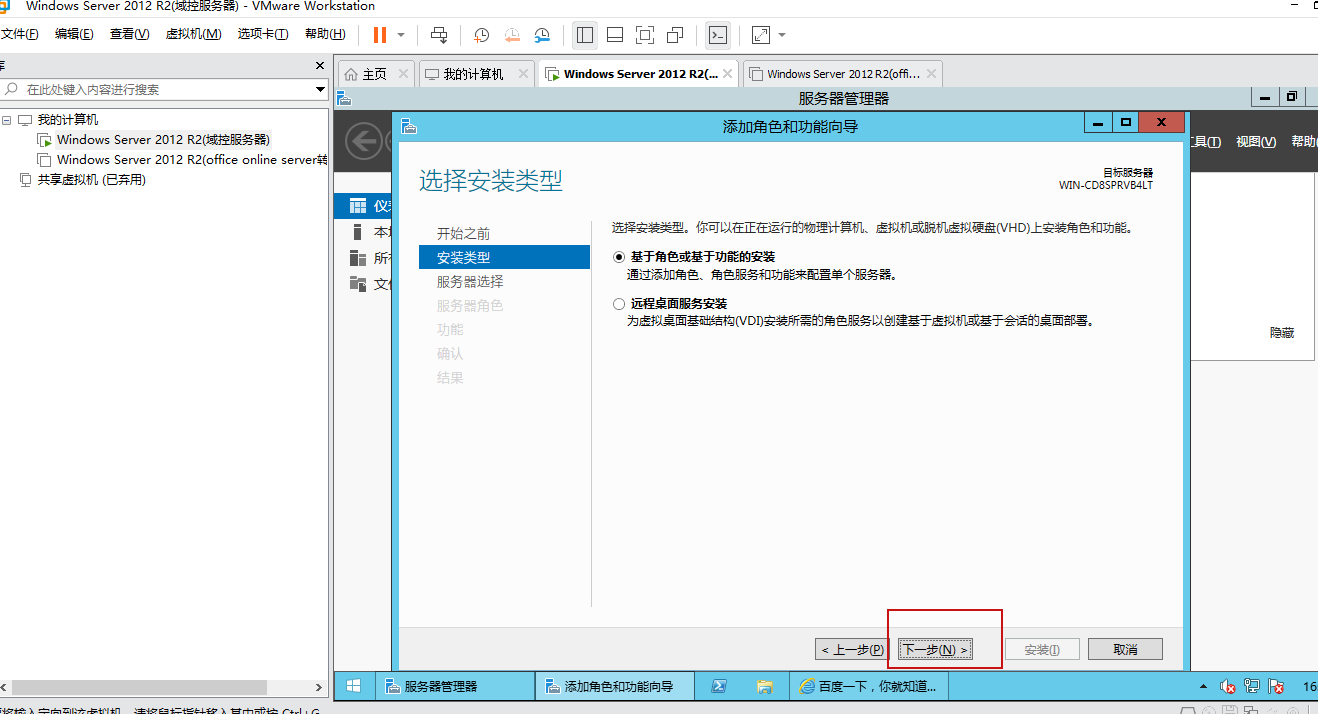Viewport: 1318px width, 714px height.
Task: Open File Explorer from the guest taskbar
Action: (765, 686)
